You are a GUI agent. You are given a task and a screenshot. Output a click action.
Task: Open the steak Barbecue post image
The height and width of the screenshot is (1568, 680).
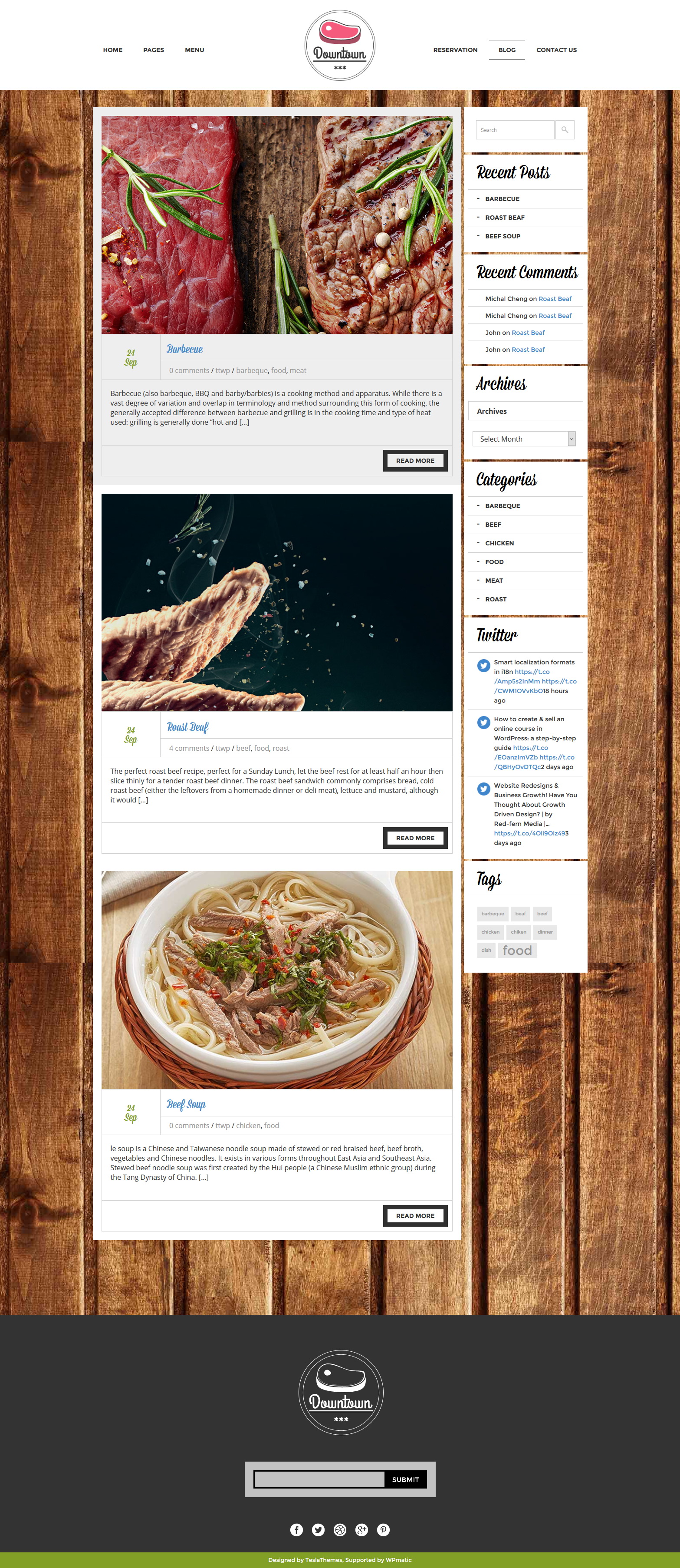tap(277, 225)
